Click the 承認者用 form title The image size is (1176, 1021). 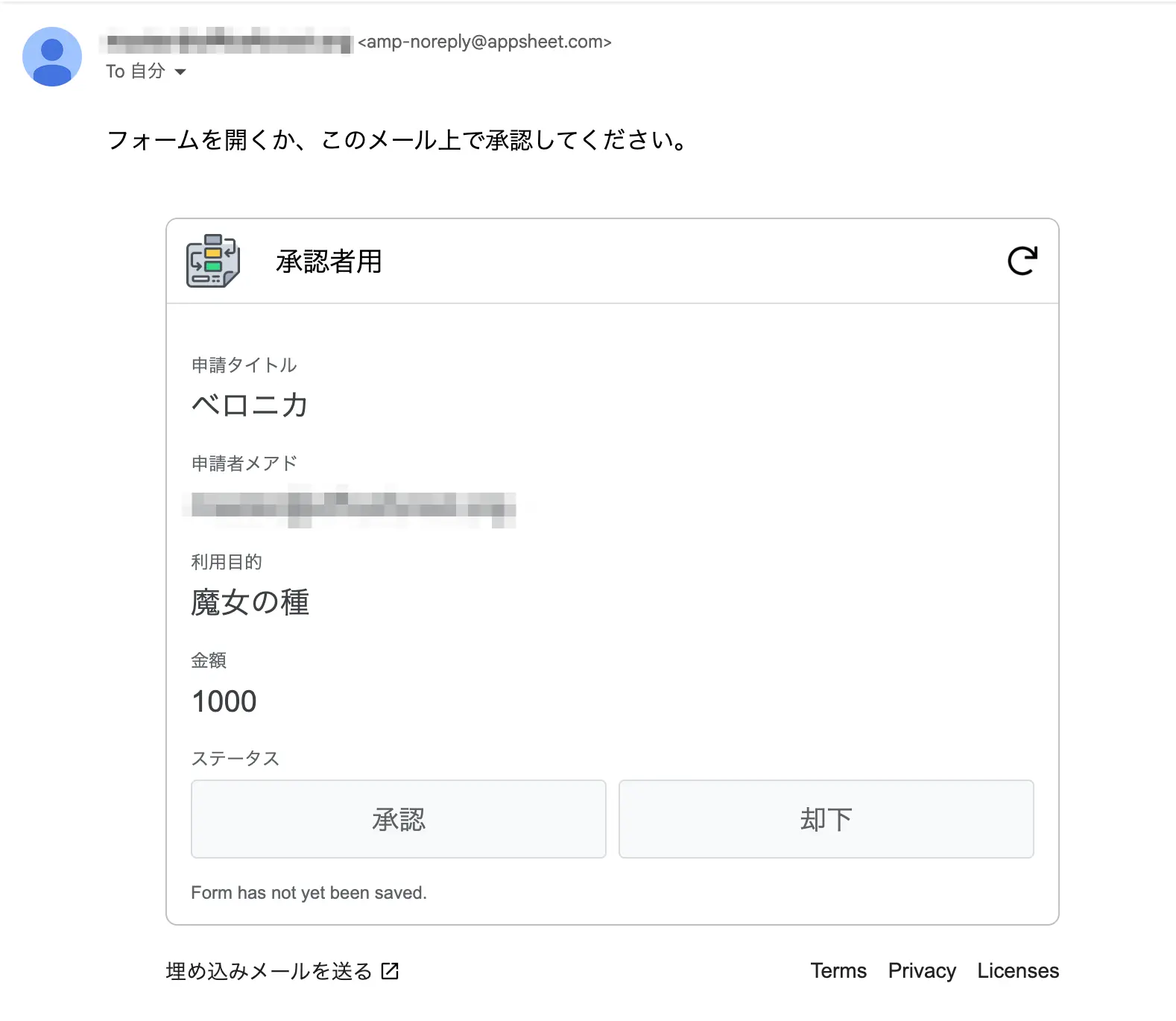(329, 262)
